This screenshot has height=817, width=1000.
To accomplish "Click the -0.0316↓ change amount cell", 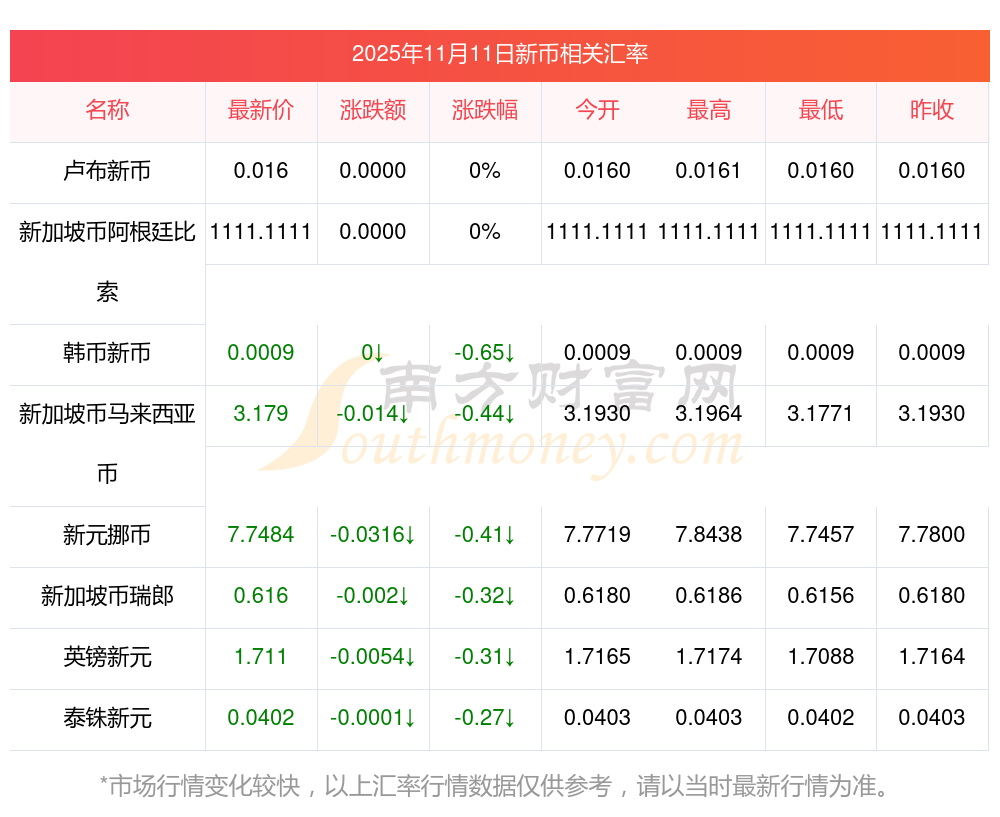I will click(373, 535).
